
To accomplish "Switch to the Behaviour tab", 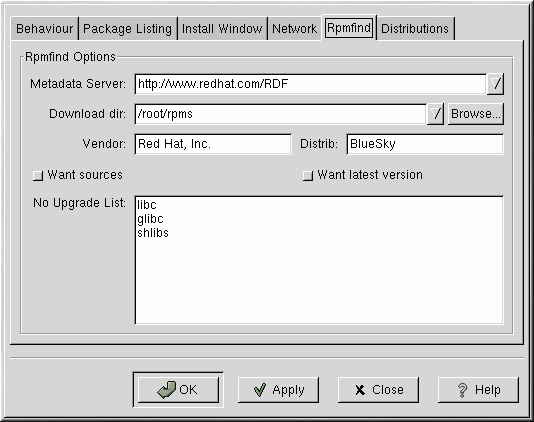I will click(45, 29).
